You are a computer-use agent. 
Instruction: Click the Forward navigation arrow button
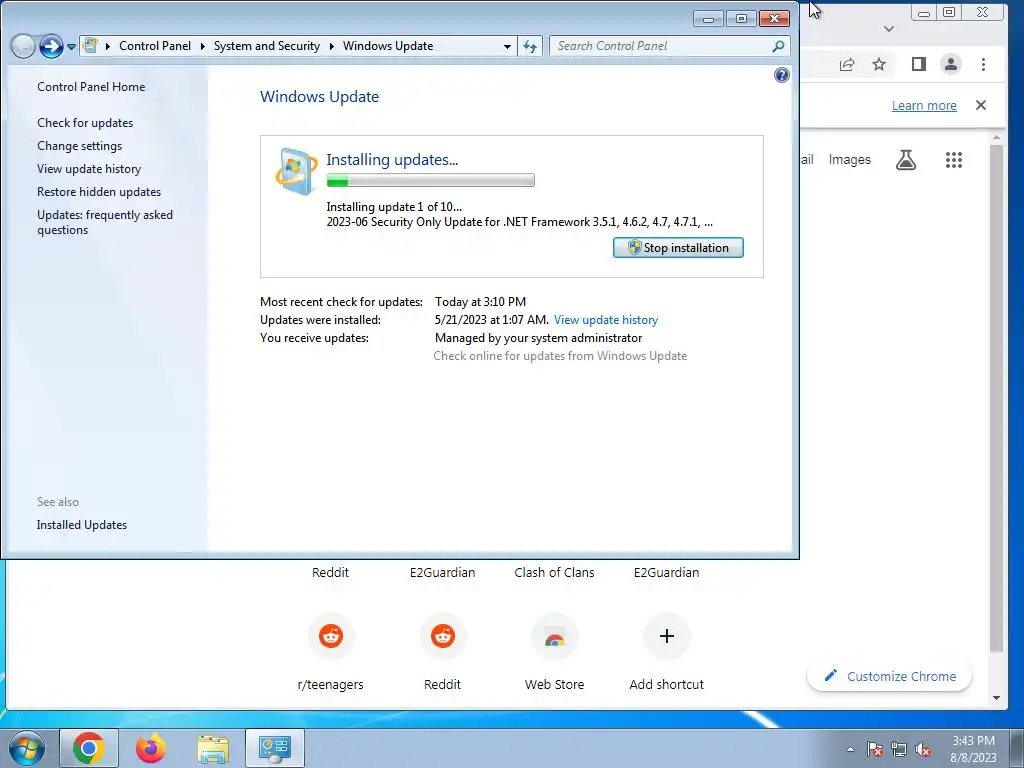(x=52, y=46)
